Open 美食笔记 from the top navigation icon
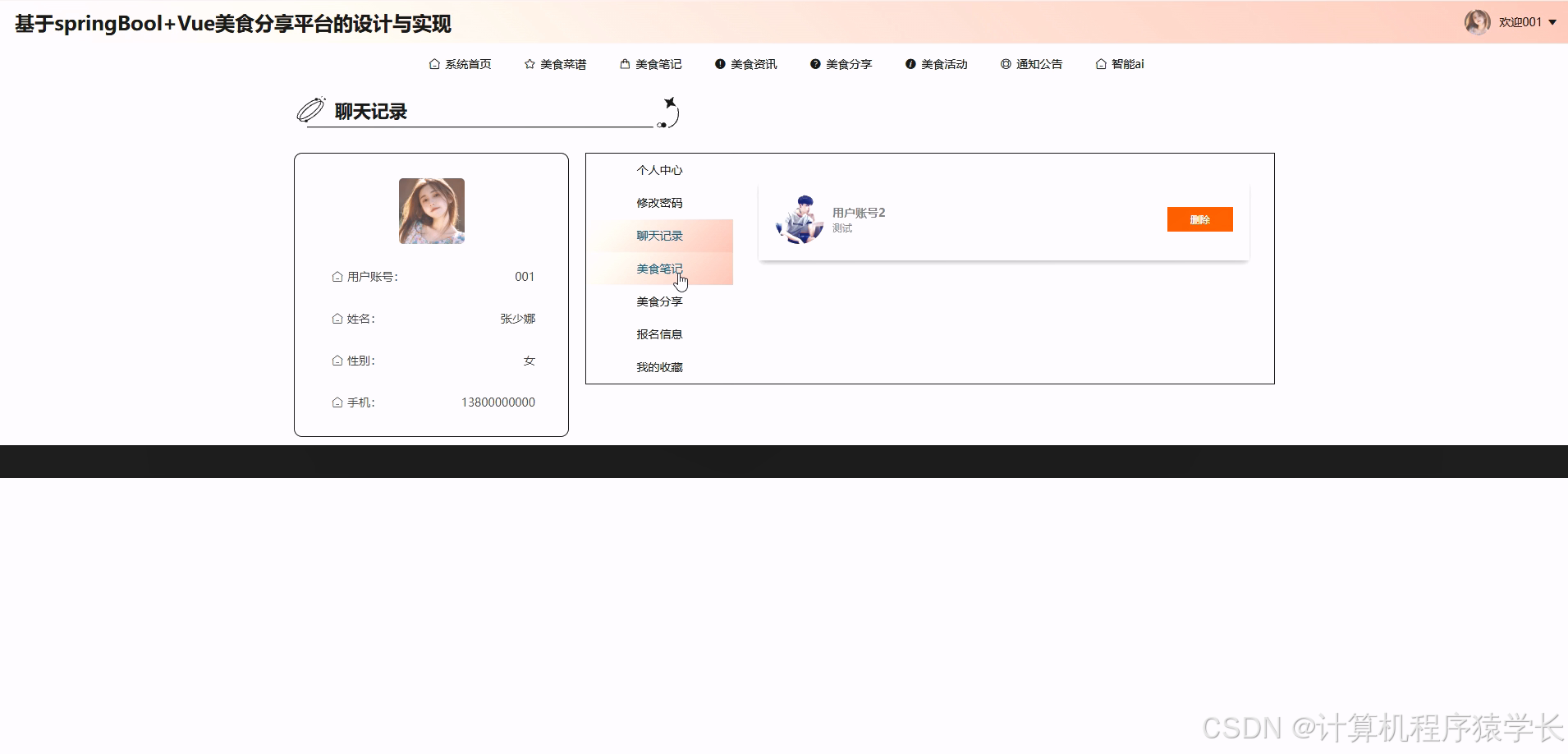Screen dimensions: 1568x754 click(623, 63)
